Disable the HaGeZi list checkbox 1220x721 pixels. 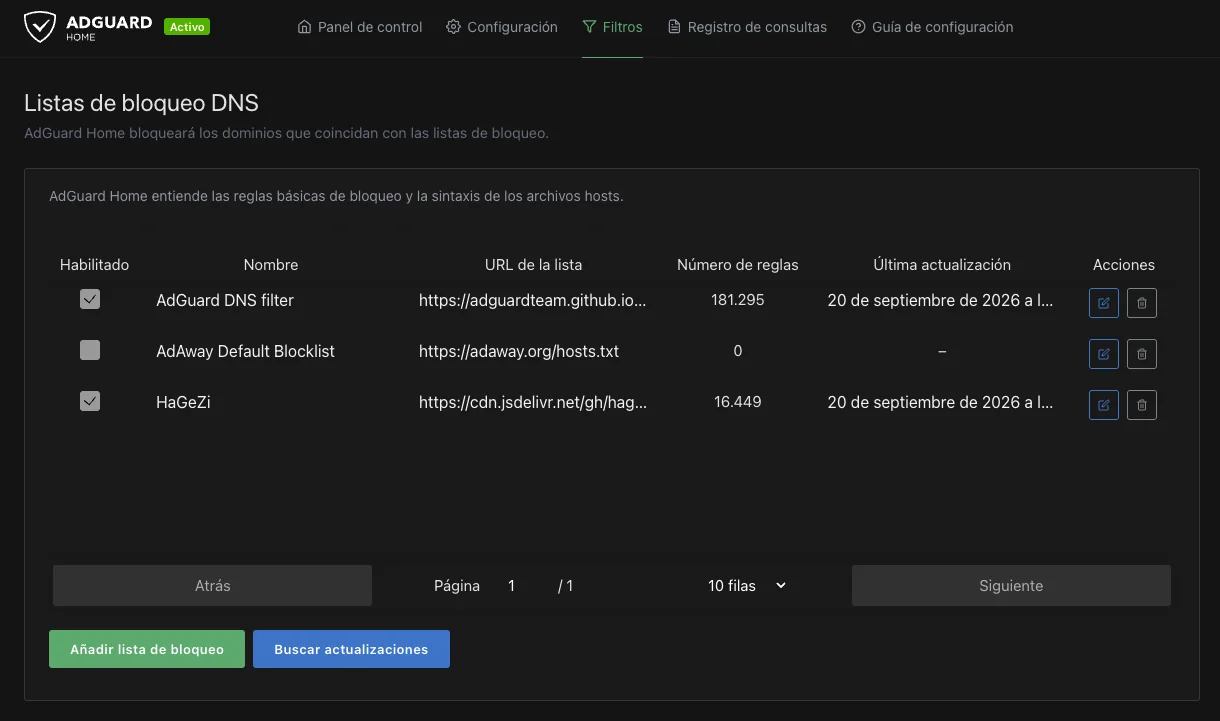[x=90, y=401]
